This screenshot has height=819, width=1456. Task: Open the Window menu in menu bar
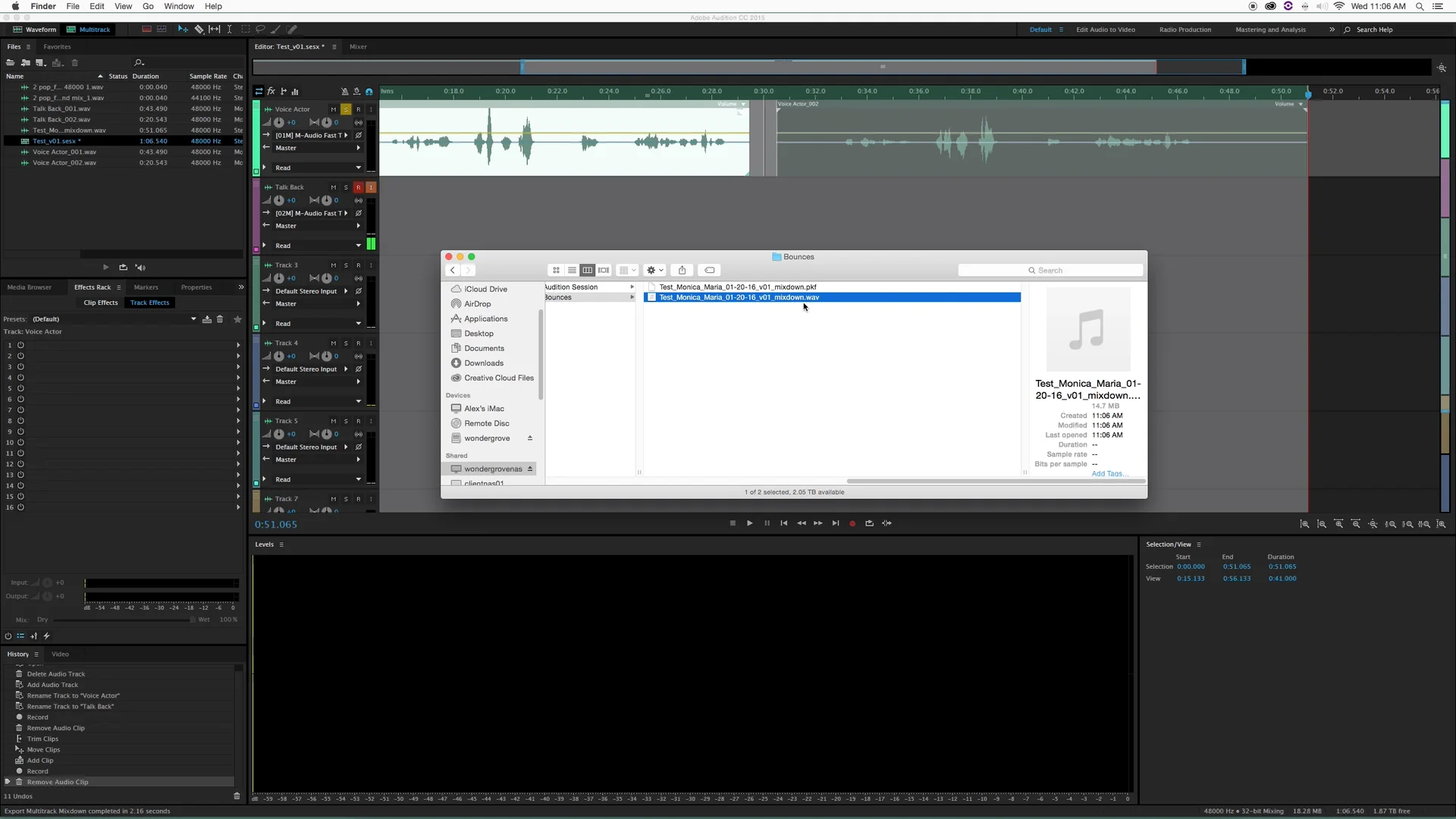click(179, 6)
